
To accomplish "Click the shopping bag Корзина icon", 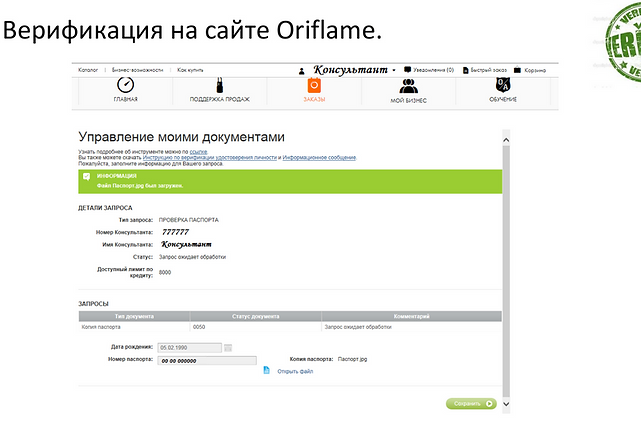I will click(518, 70).
